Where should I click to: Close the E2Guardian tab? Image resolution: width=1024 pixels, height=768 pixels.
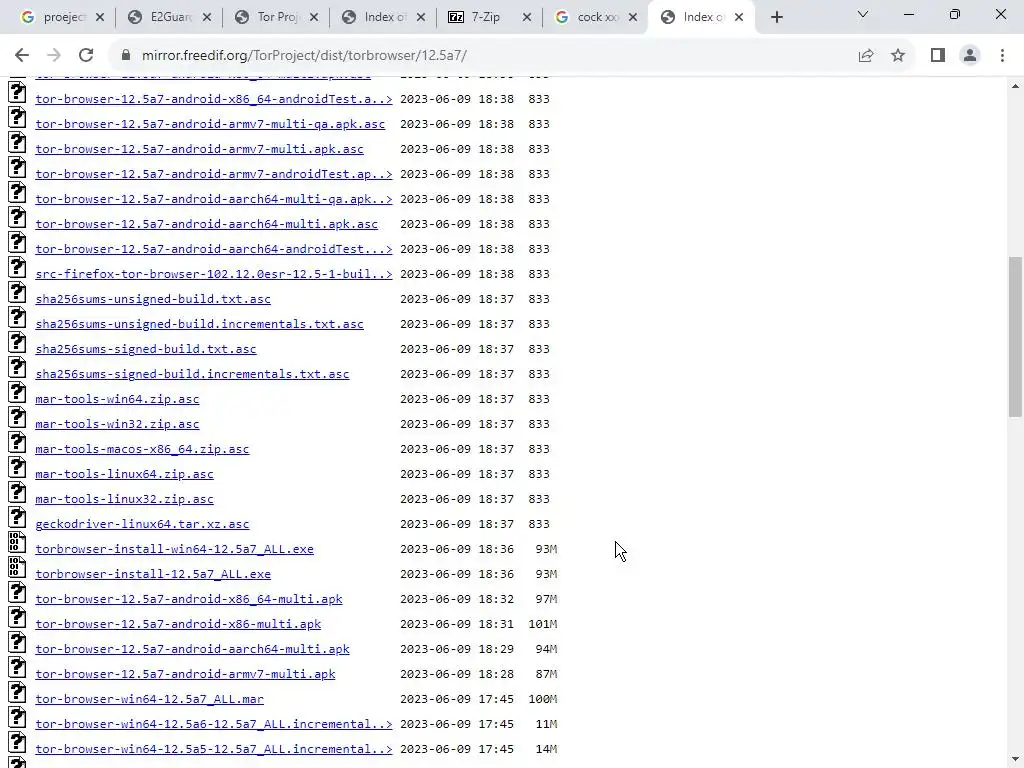point(206,18)
